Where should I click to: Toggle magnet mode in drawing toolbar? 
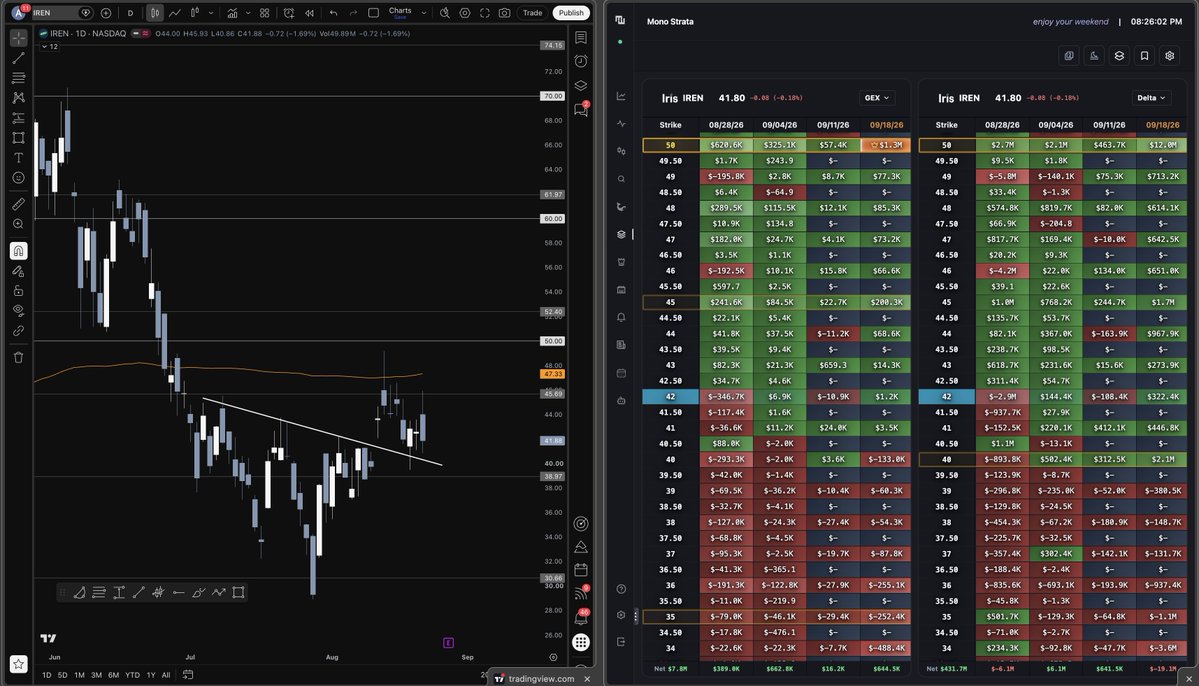pos(18,251)
